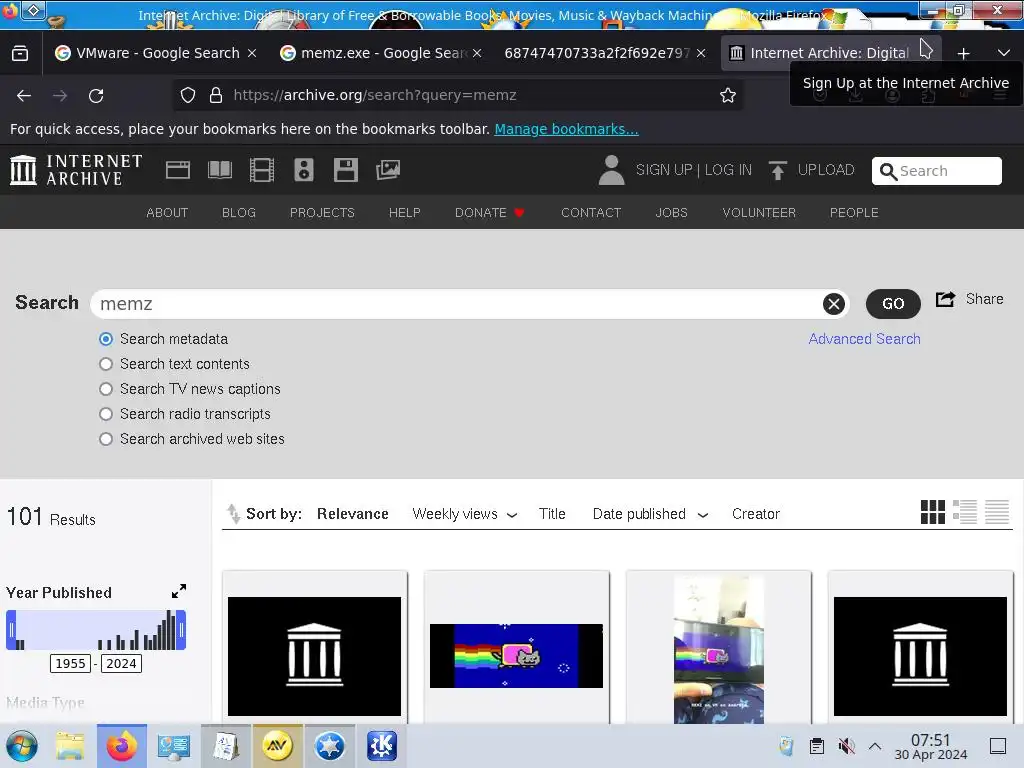This screenshot has height=768, width=1024.
Task: Switch to extended list view
Action: pos(965,512)
